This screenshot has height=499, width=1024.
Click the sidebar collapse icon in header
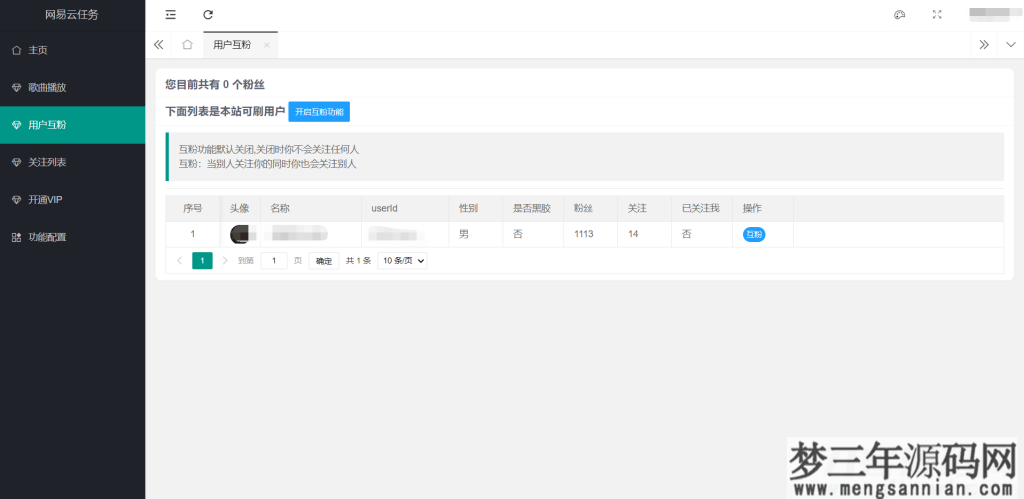click(x=171, y=15)
